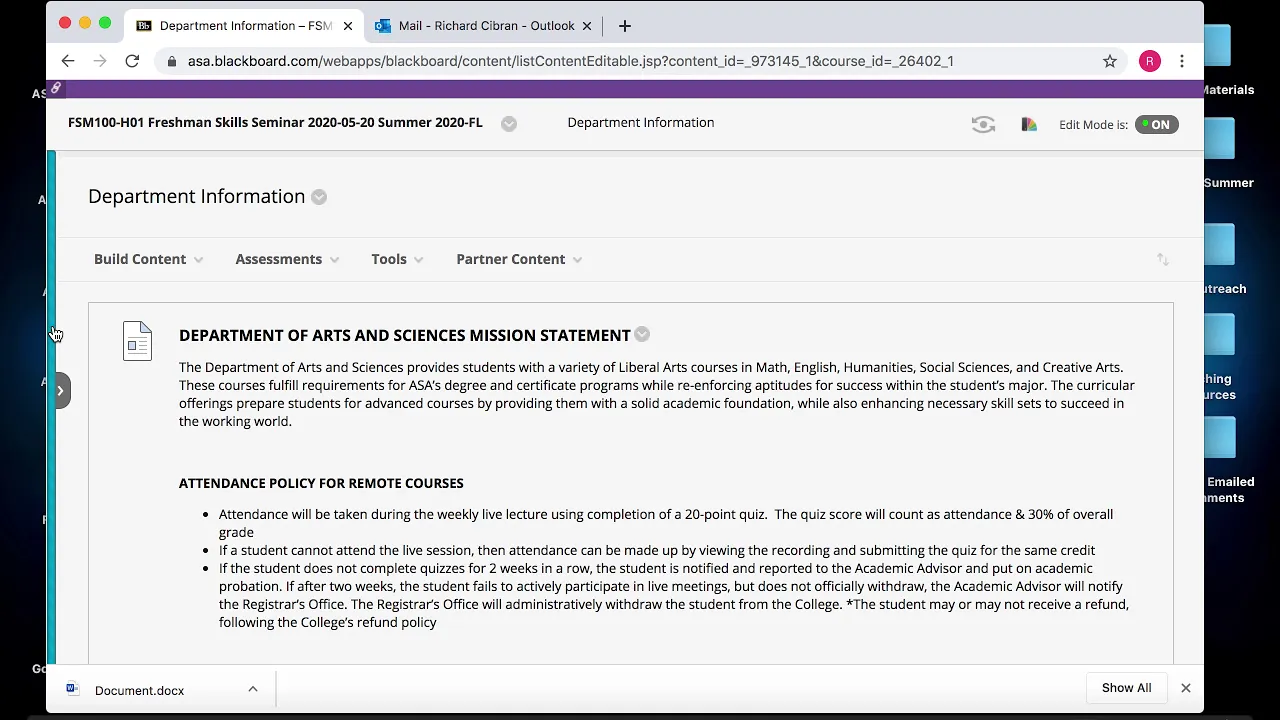Screen dimensions: 1280x720
Task: Switch to the Mail - Richard Cibran Outlook tab
Action: point(484,26)
